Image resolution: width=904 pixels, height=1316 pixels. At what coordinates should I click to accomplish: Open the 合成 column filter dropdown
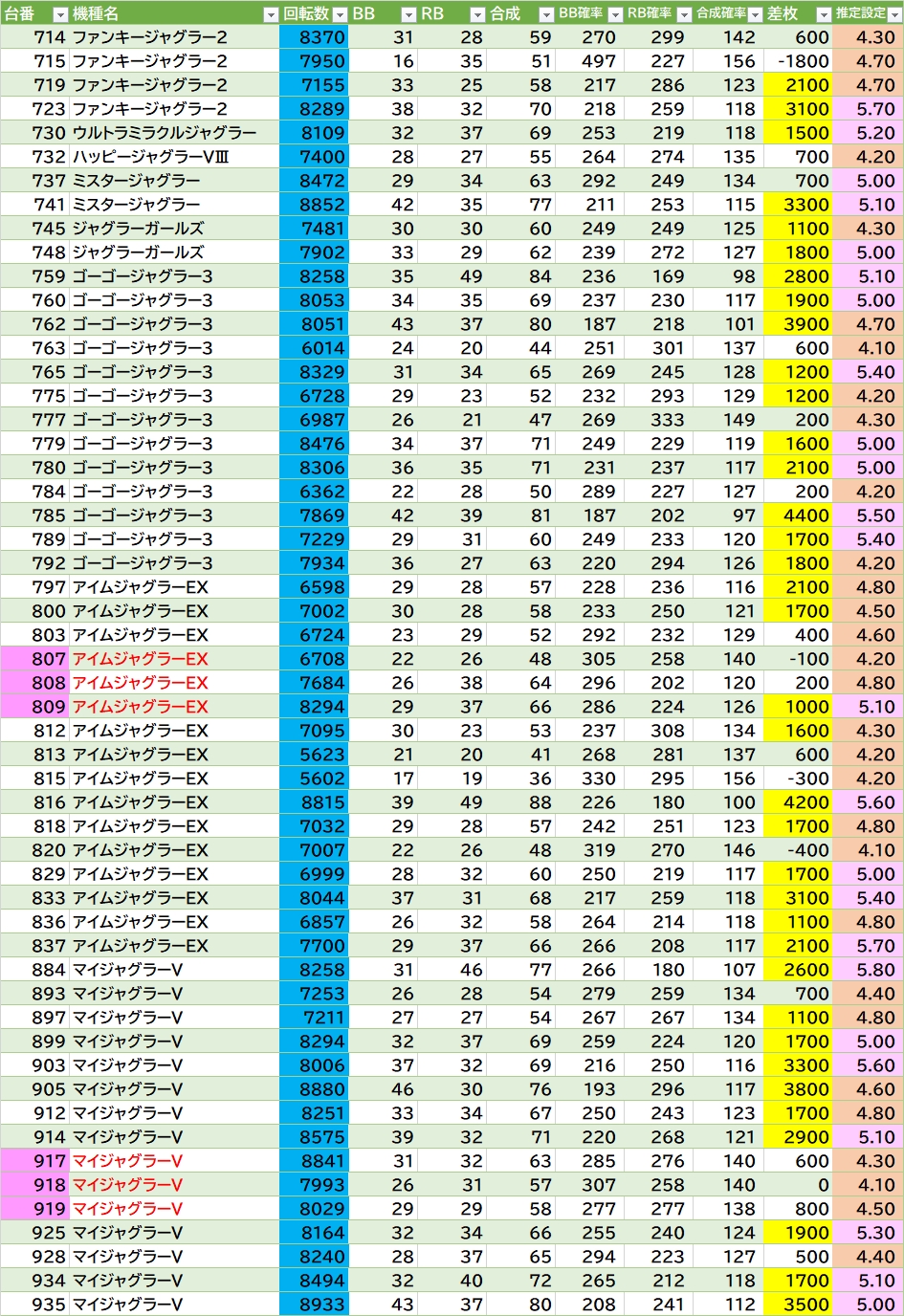[x=546, y=14]
